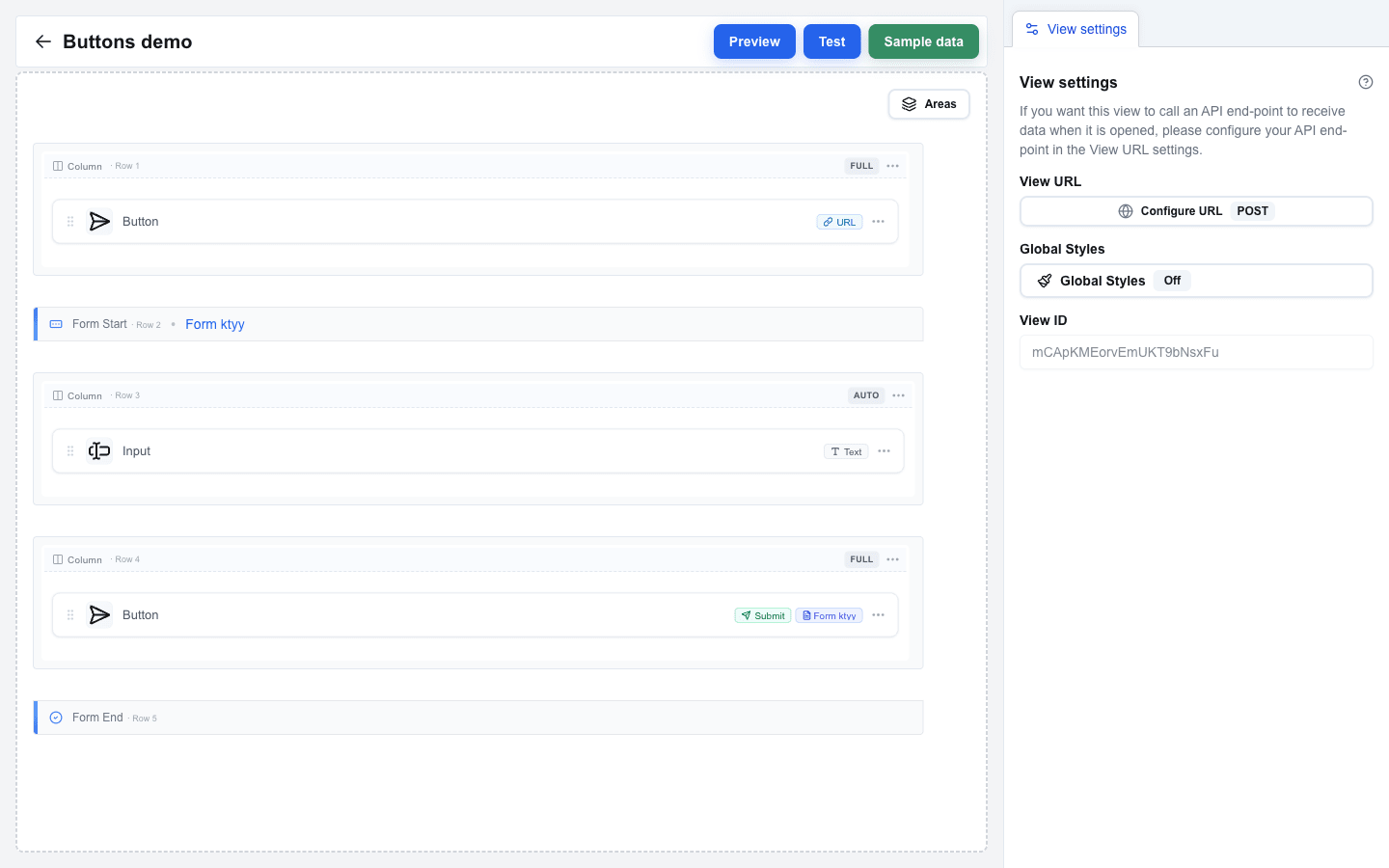Click the Test button
The width and height of the screenshot is (1389, 868).
click(x=832, y=41)
